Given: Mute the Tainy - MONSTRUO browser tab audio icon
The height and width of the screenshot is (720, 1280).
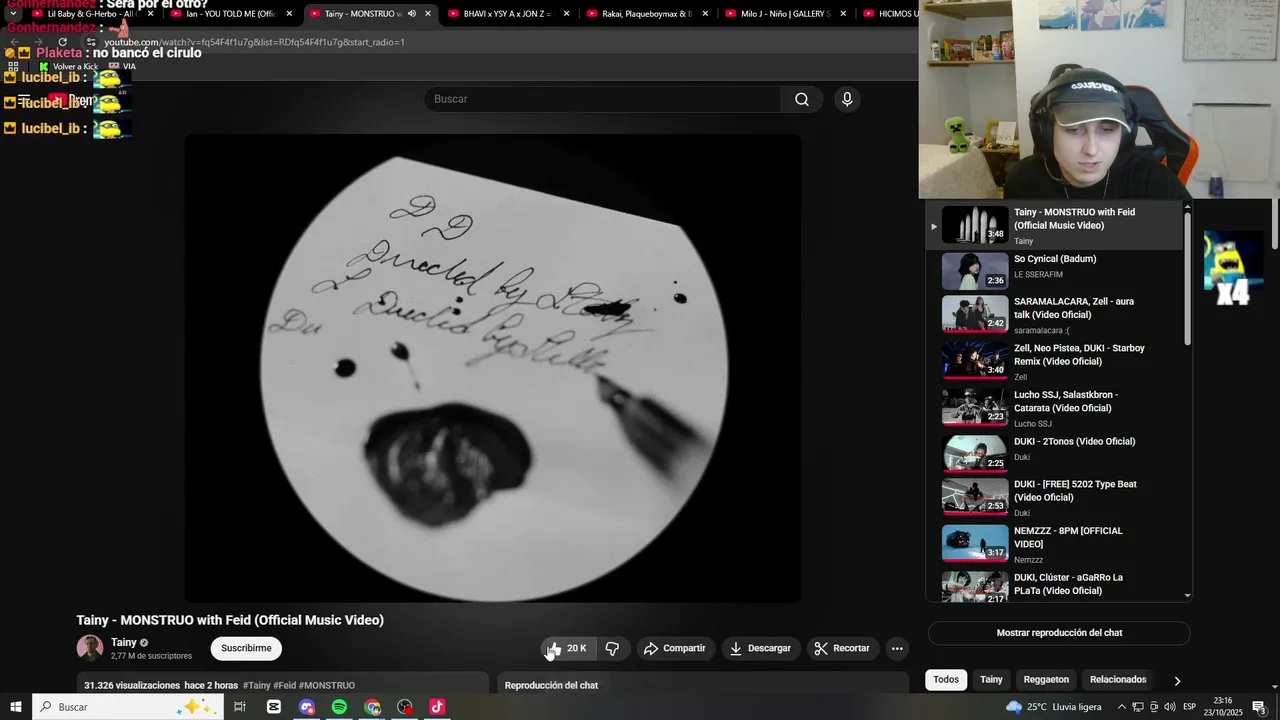Looking at the screenshot, I should coord(412,14).
